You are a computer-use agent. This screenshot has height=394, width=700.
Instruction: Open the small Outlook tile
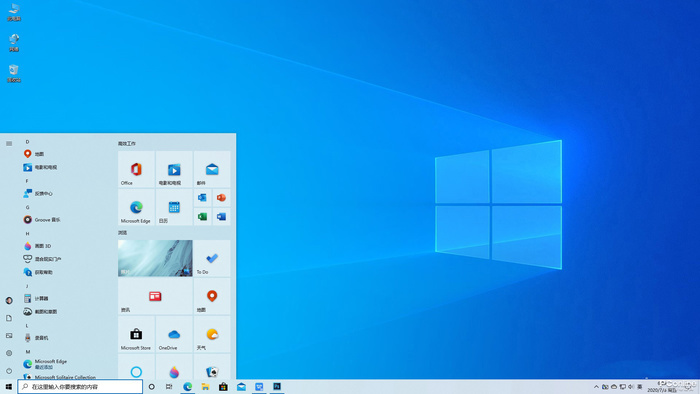203,198
